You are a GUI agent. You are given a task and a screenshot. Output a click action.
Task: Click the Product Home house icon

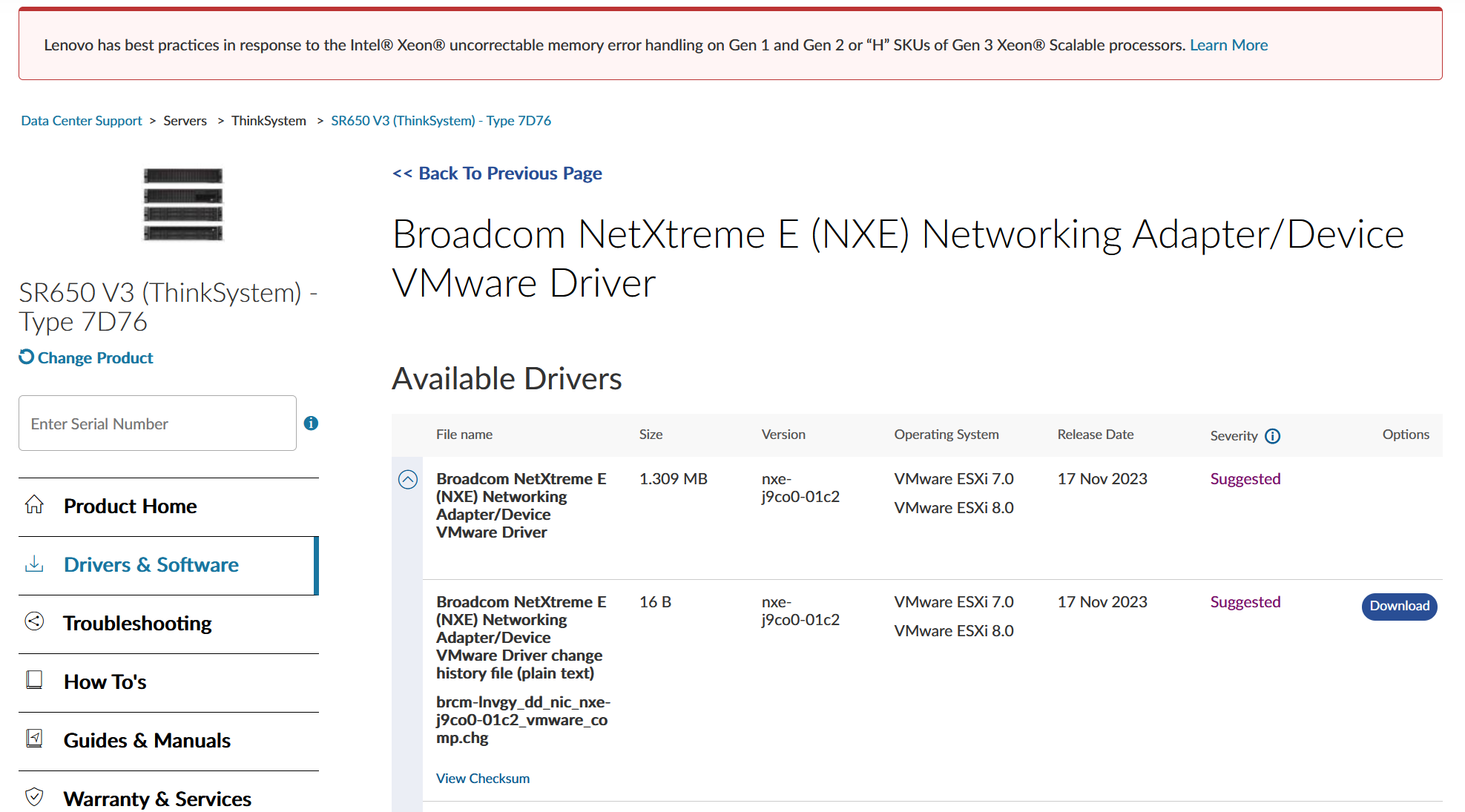point(34,505)
